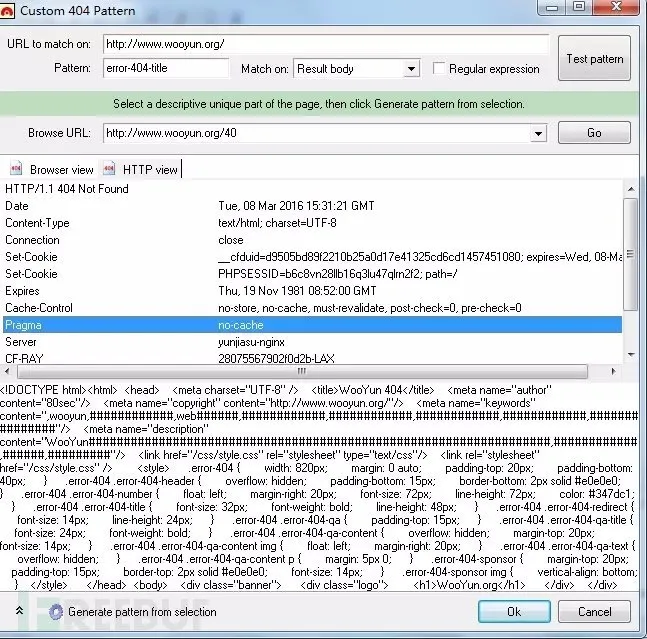Click the Go button
647x639 pixels.
click(x=594, y=133)
